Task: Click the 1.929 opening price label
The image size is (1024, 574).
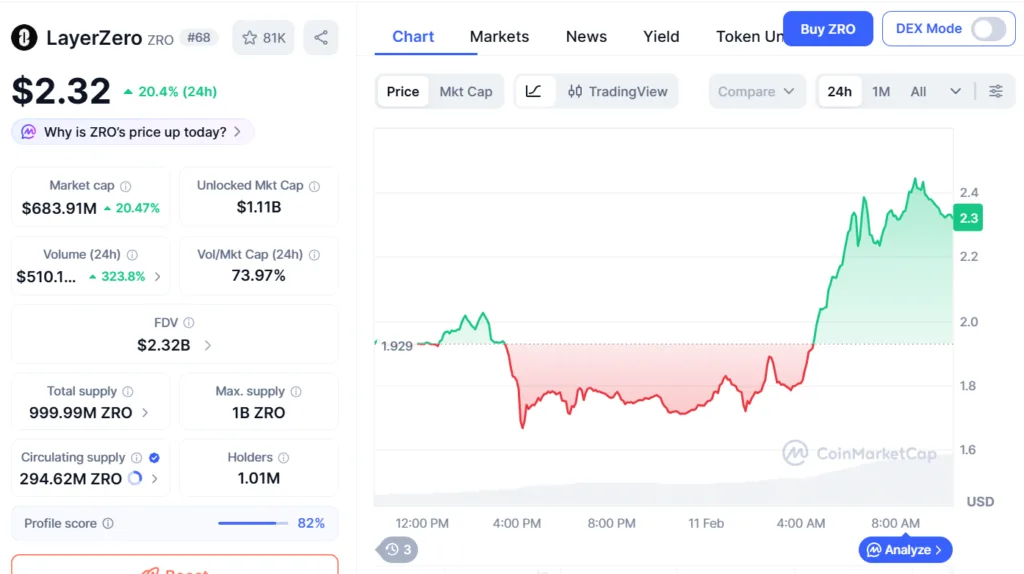Action: (397, 346)
